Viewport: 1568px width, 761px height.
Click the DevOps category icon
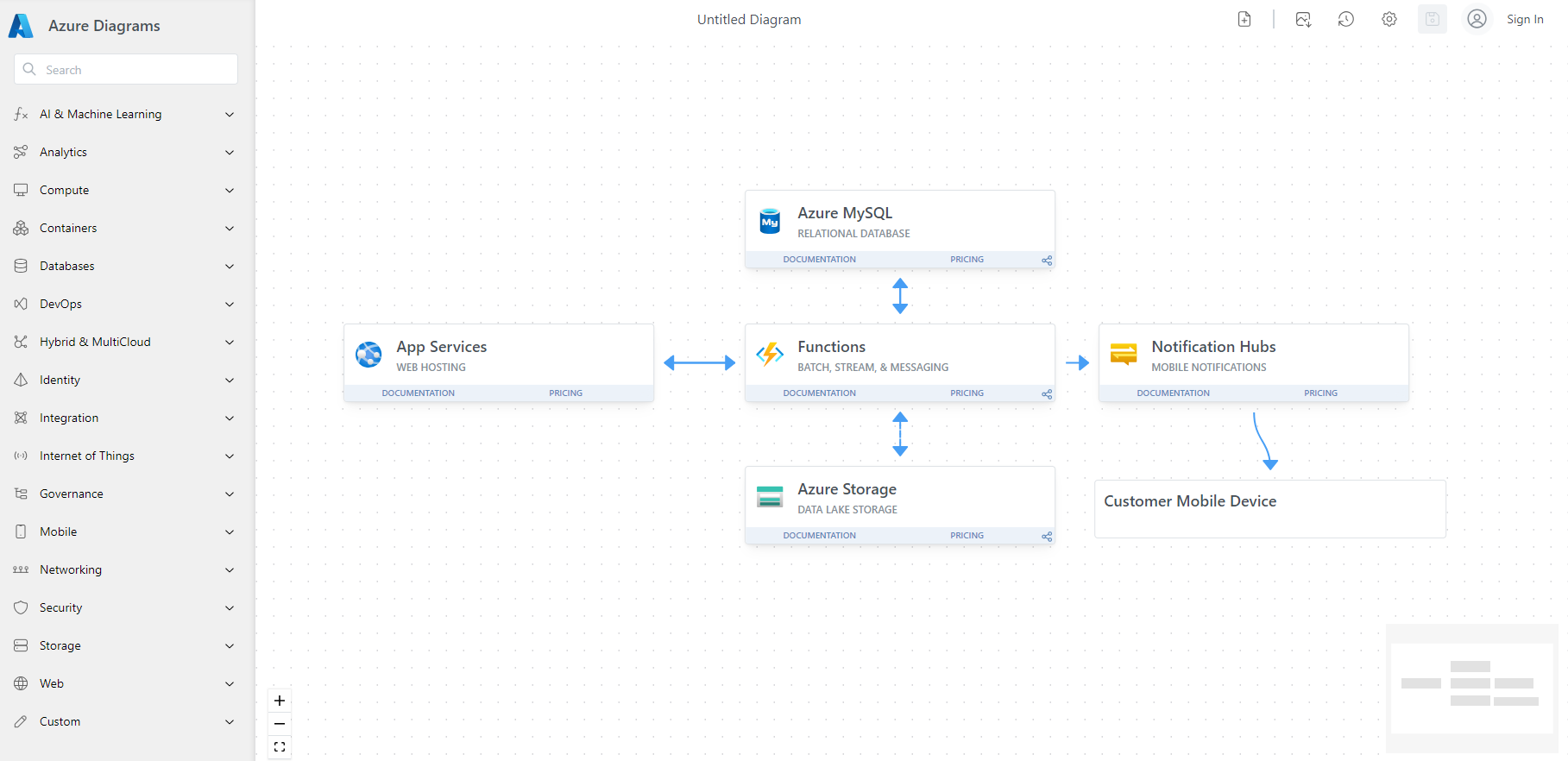pos(21,304)
